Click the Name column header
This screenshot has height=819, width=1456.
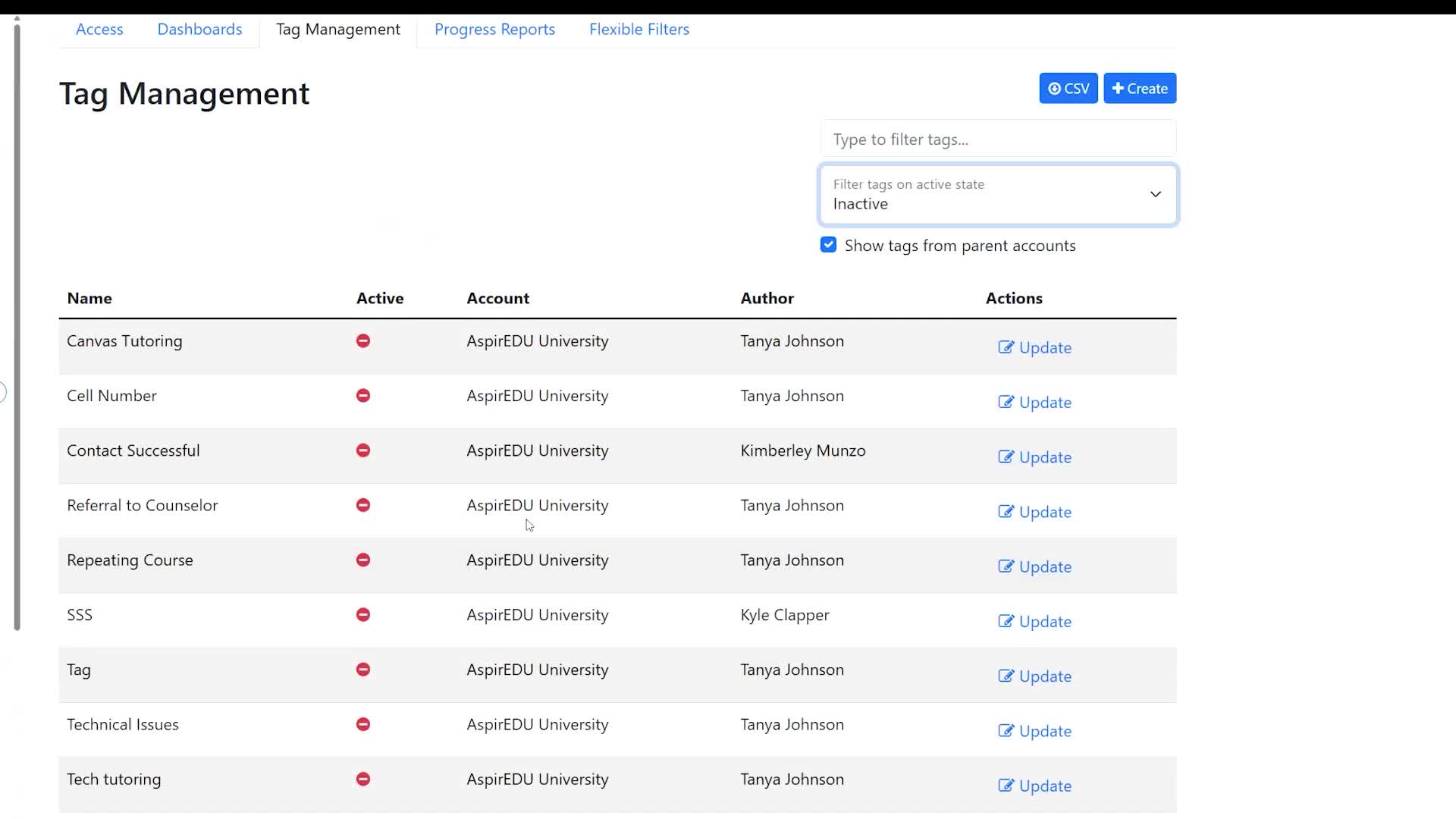click(89, 299)
